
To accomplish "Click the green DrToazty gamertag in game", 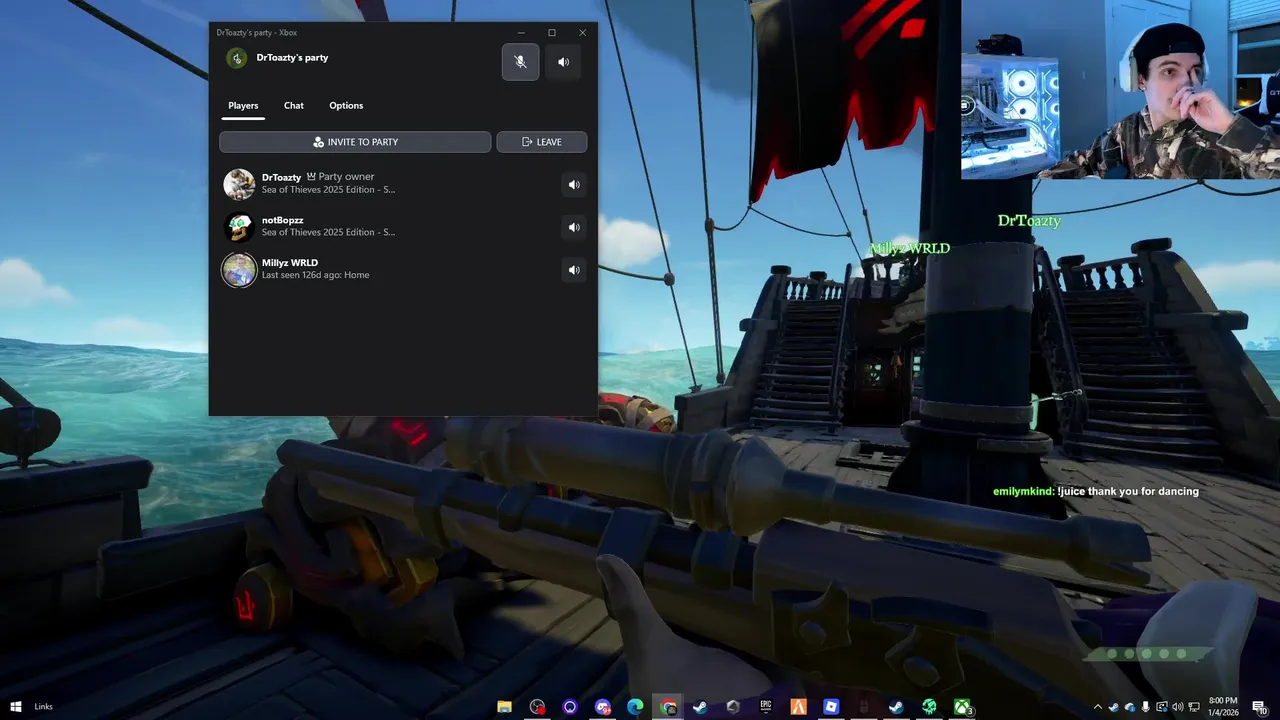I will [x=1028, y=220].
